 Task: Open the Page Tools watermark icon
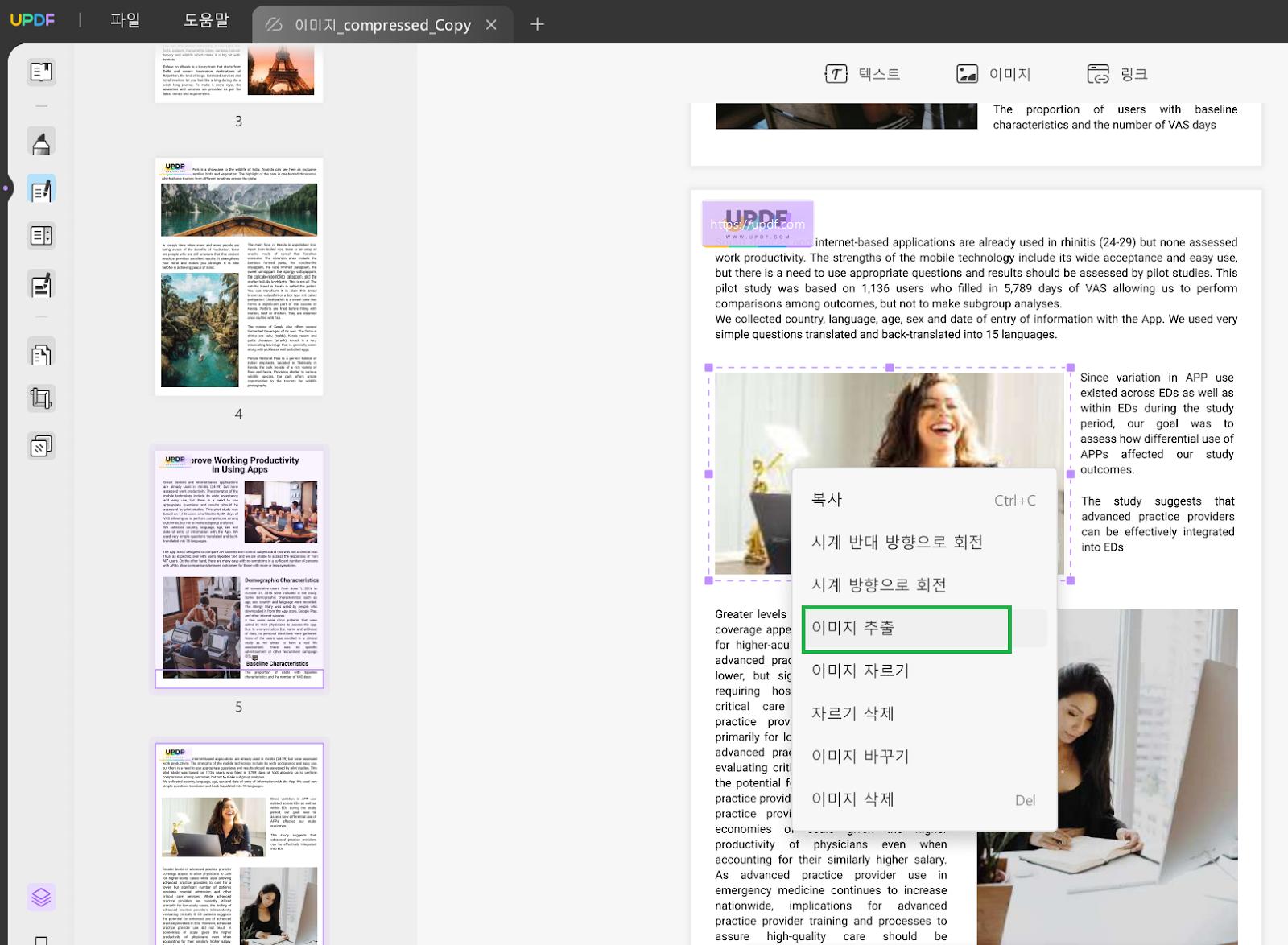(41, 445)
